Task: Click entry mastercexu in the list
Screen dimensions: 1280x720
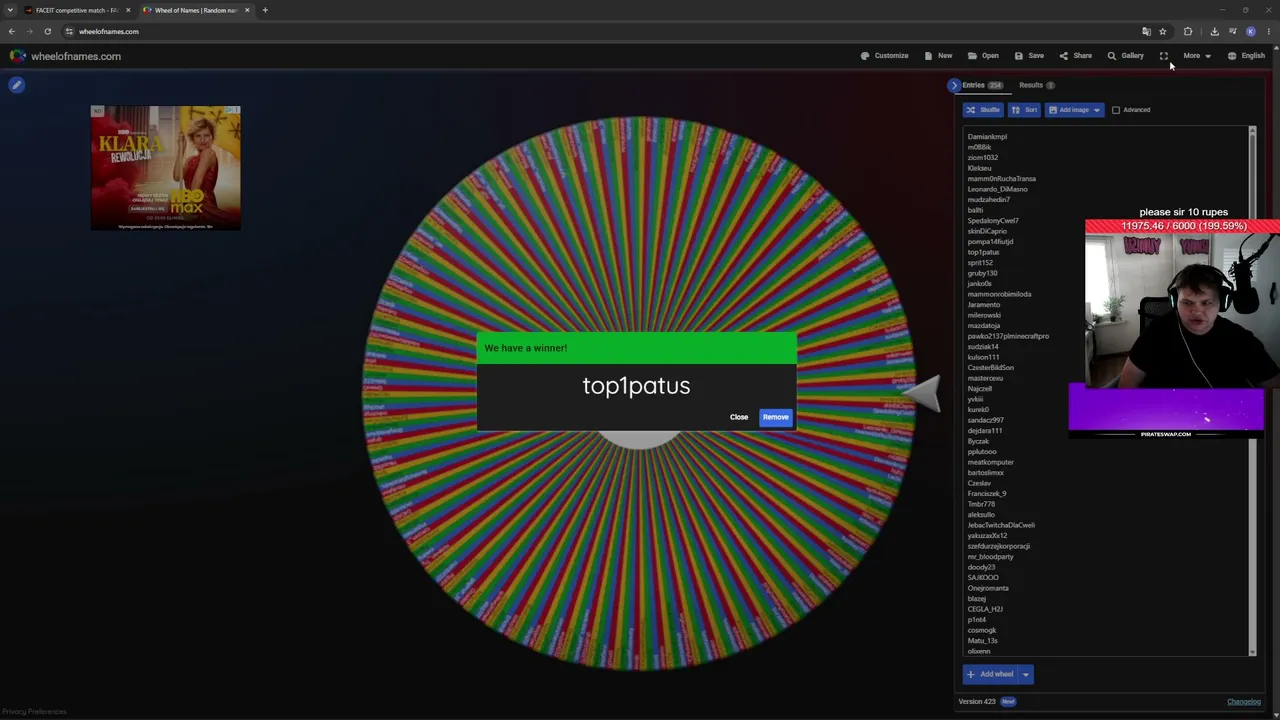Action: [x=985, y=378]
